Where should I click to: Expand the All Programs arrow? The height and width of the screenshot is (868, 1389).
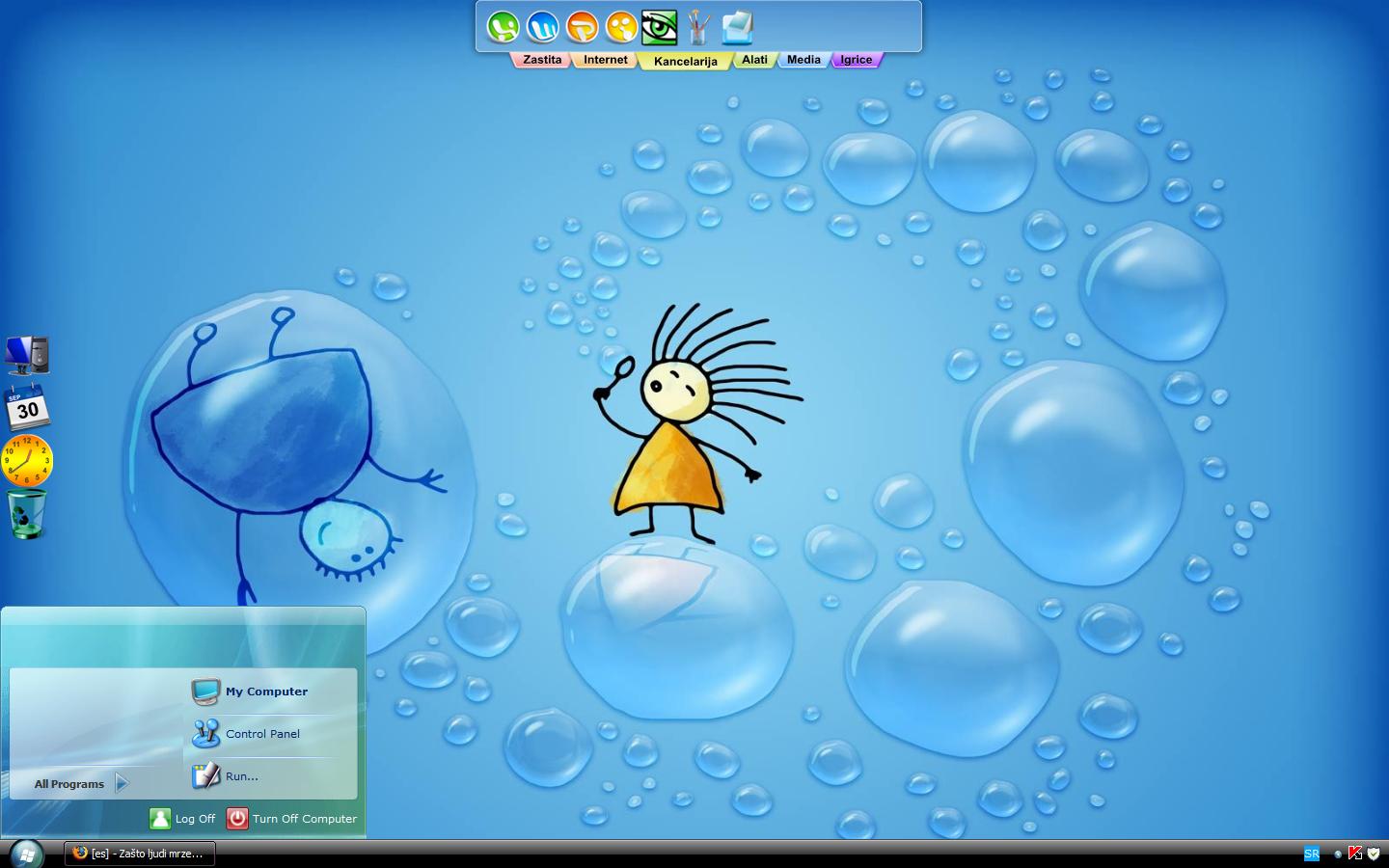122,783
